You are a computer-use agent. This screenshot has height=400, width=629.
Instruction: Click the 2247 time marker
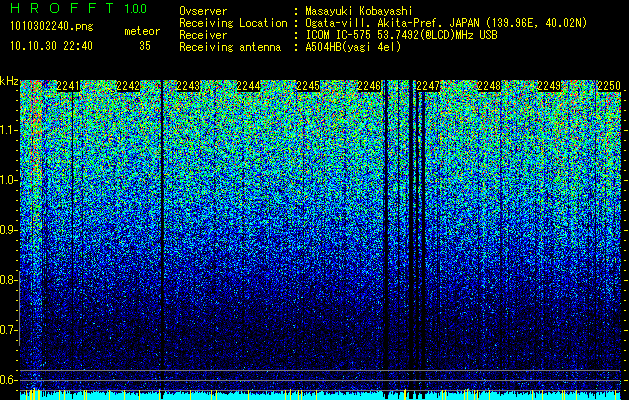(x=428, y=86)
